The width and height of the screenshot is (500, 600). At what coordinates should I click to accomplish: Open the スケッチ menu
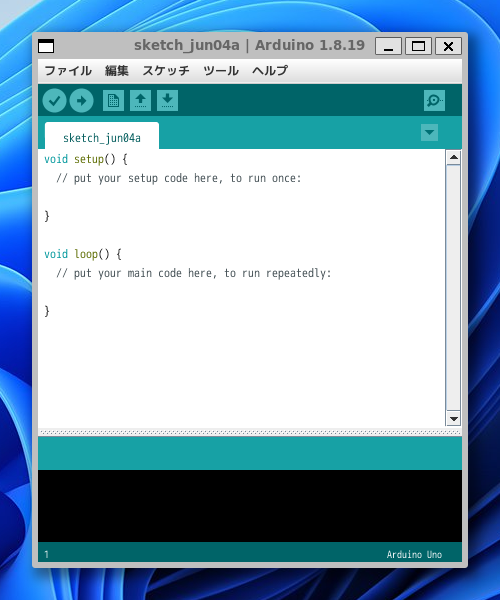coord(166,71)
